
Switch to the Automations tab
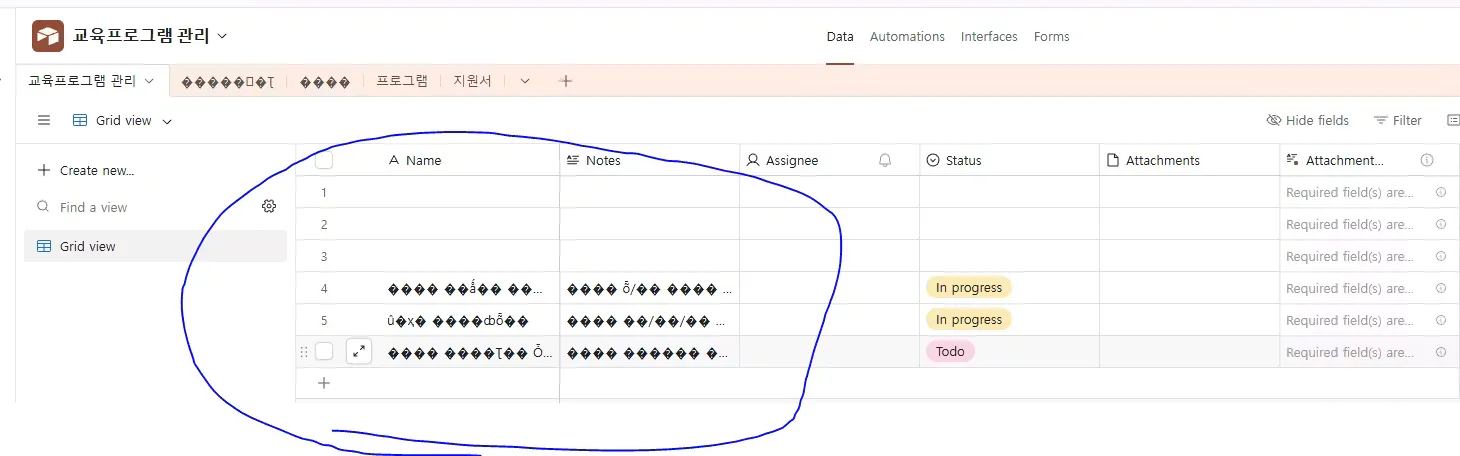click(907, 36)
